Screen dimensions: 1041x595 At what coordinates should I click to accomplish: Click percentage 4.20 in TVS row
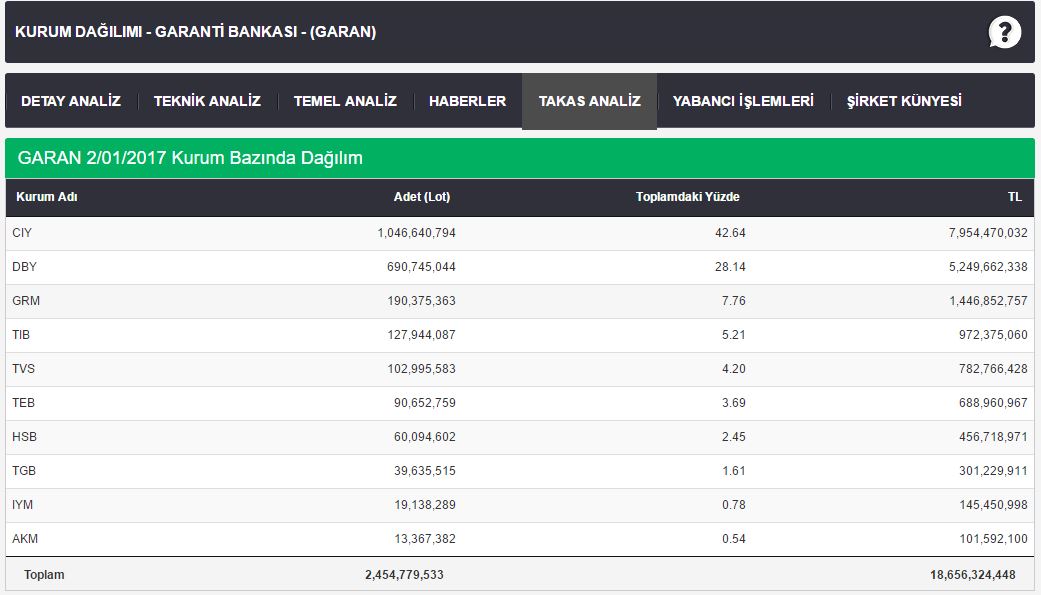[734, 369]
